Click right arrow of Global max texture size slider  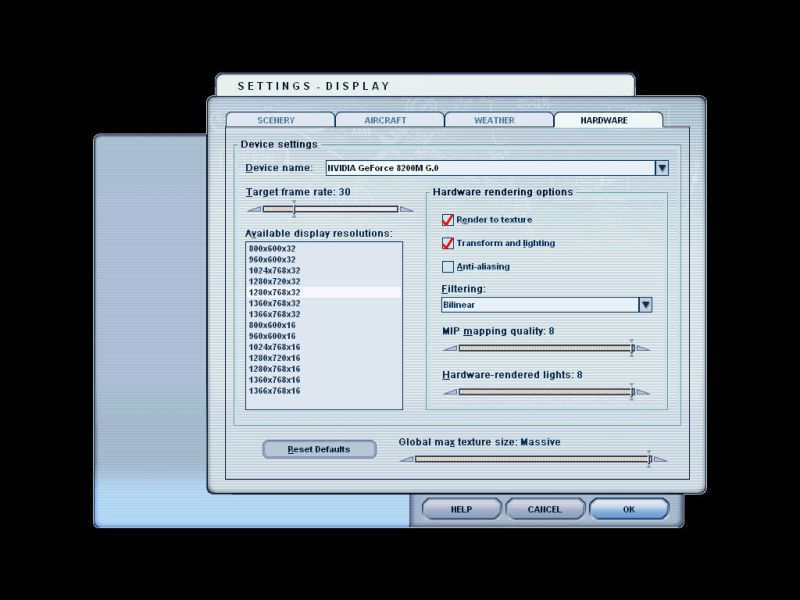[659, 460]
